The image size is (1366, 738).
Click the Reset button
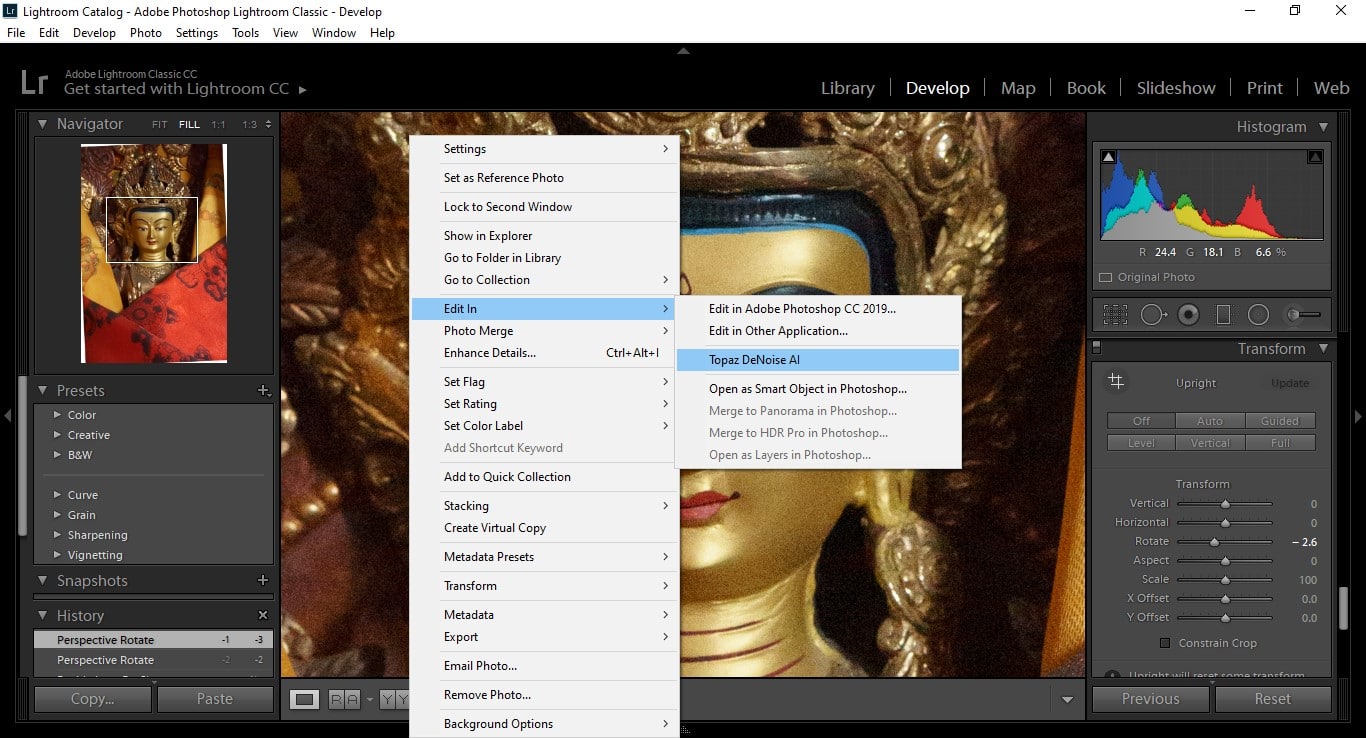1273,699
